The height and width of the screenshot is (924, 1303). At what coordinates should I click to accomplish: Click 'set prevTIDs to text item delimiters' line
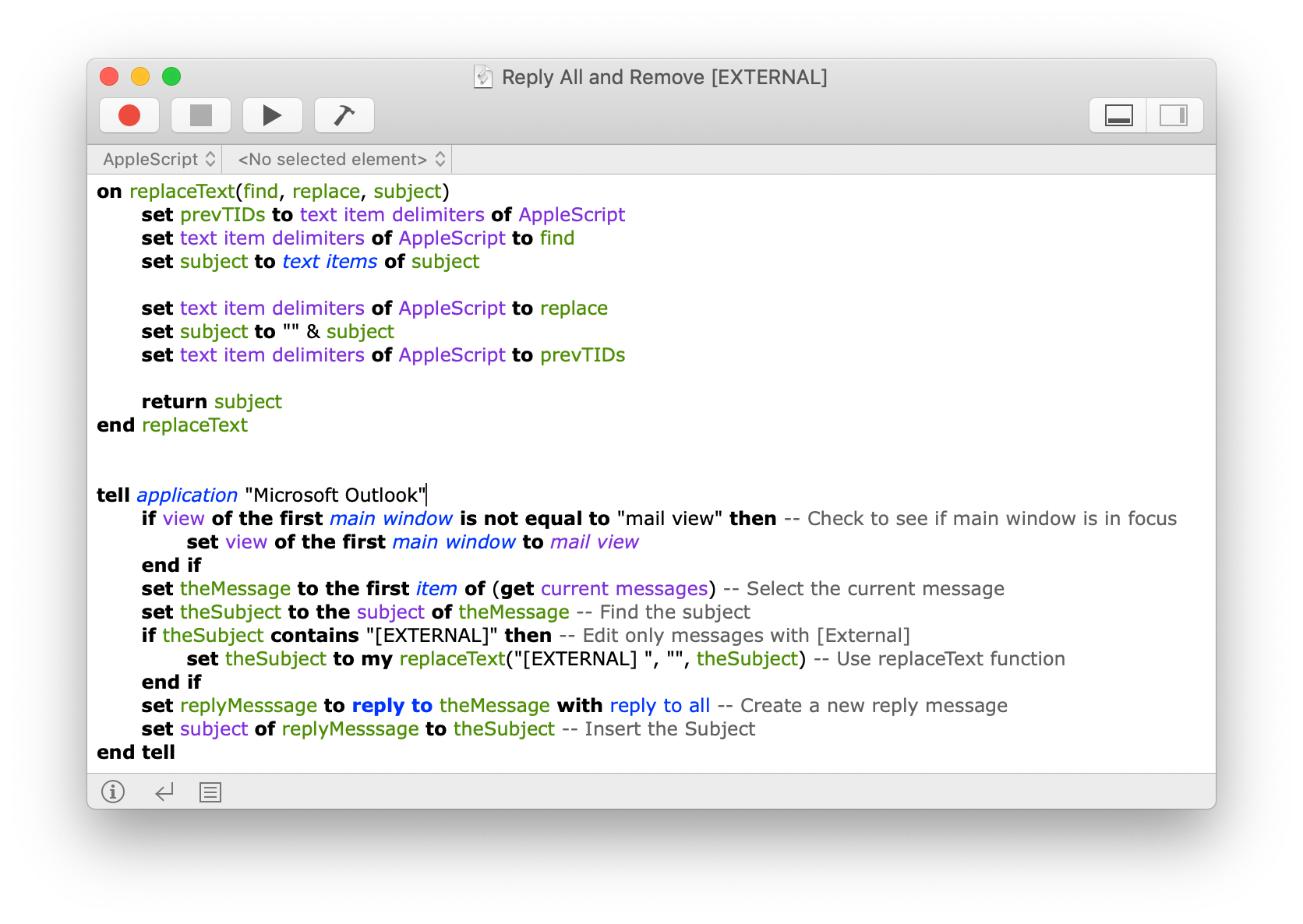coord(383,215)
